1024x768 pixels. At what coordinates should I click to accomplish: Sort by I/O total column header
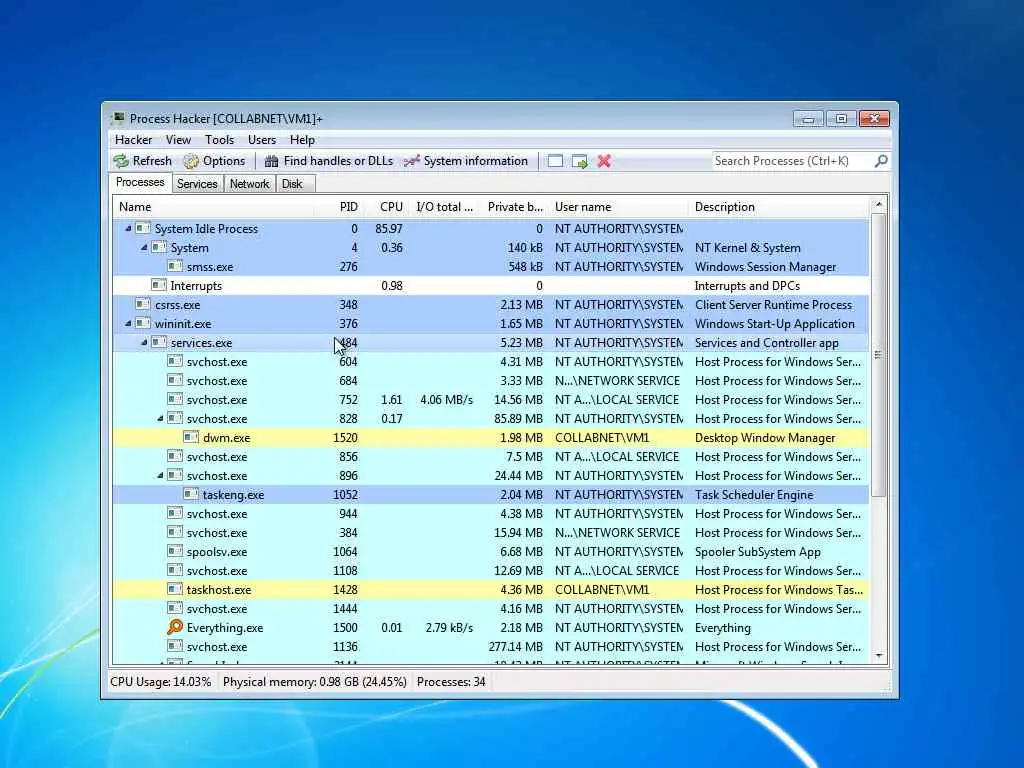point(443,207)
